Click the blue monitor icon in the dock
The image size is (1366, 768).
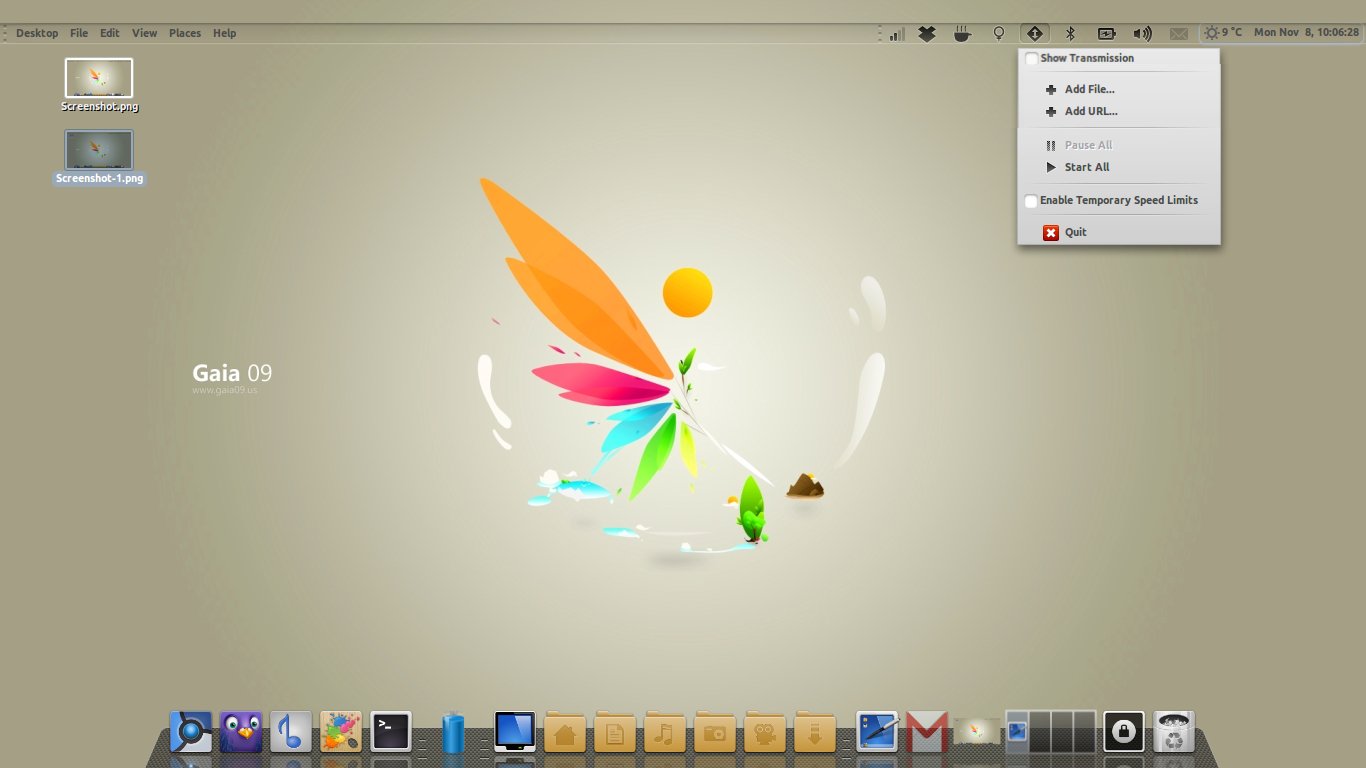point(515,732)
